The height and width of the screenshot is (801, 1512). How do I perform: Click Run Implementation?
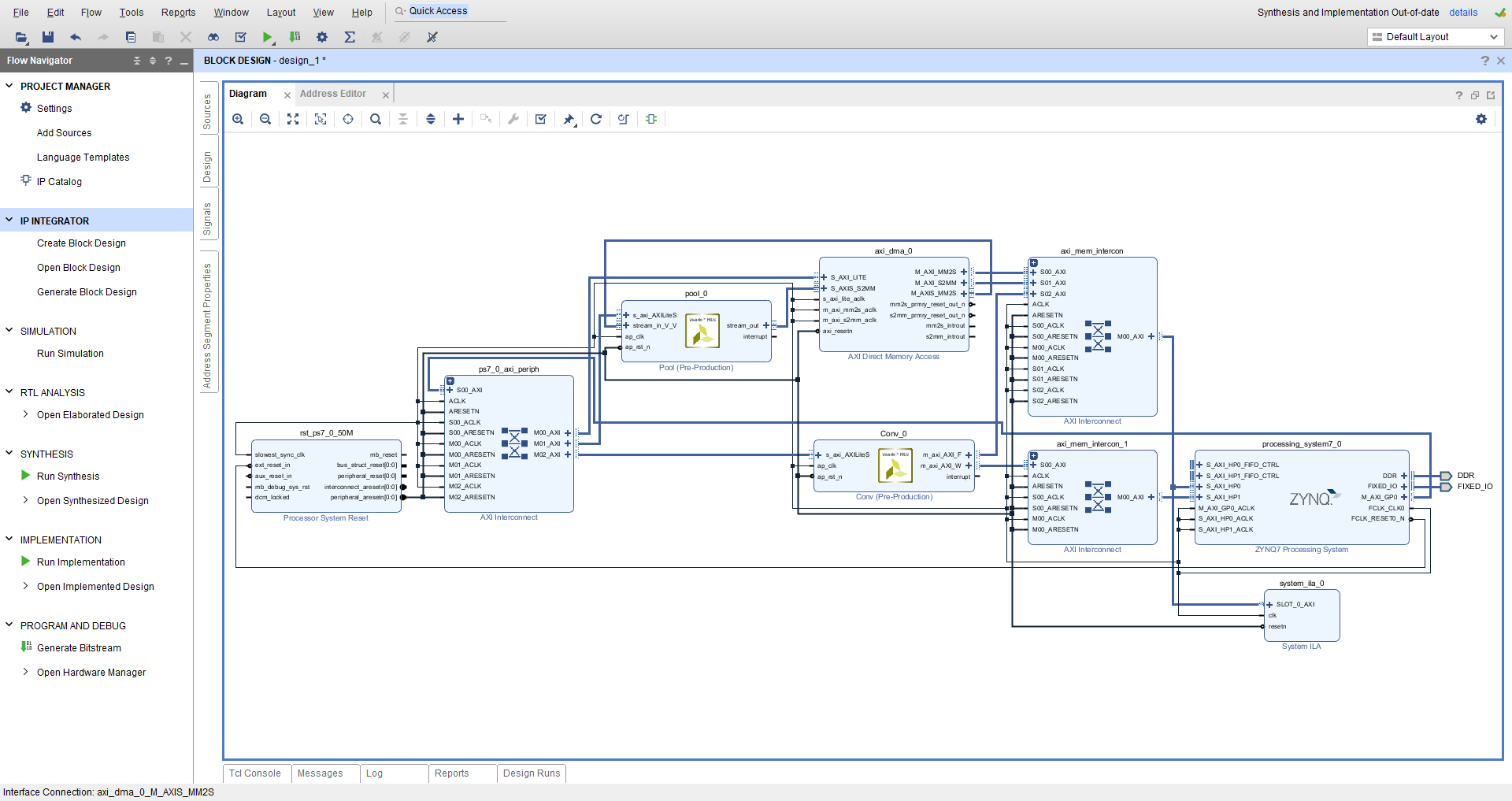click(x=81, y=562)
